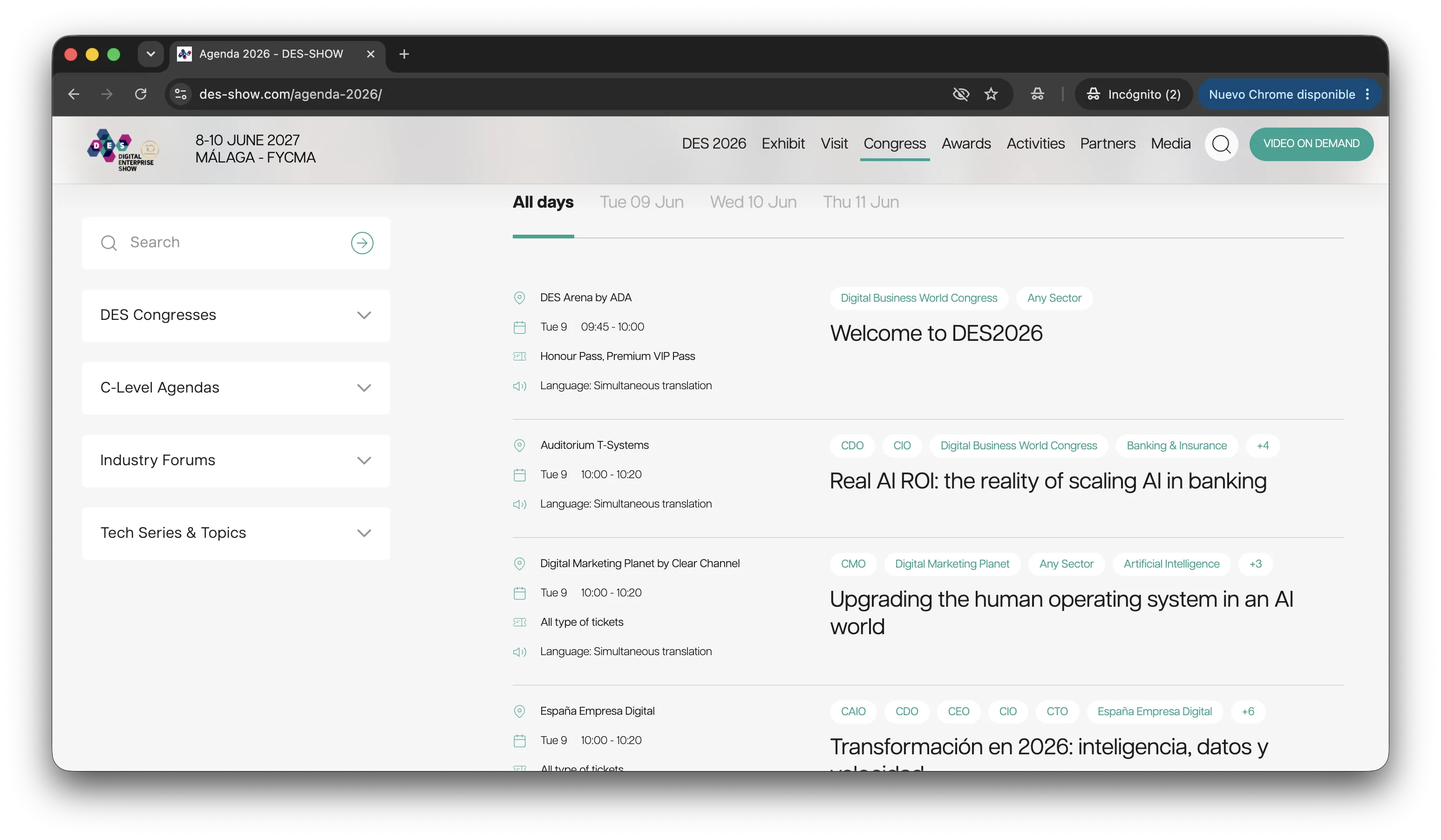
Task: Click the CTO tag
Action: tap(1057, 711)
